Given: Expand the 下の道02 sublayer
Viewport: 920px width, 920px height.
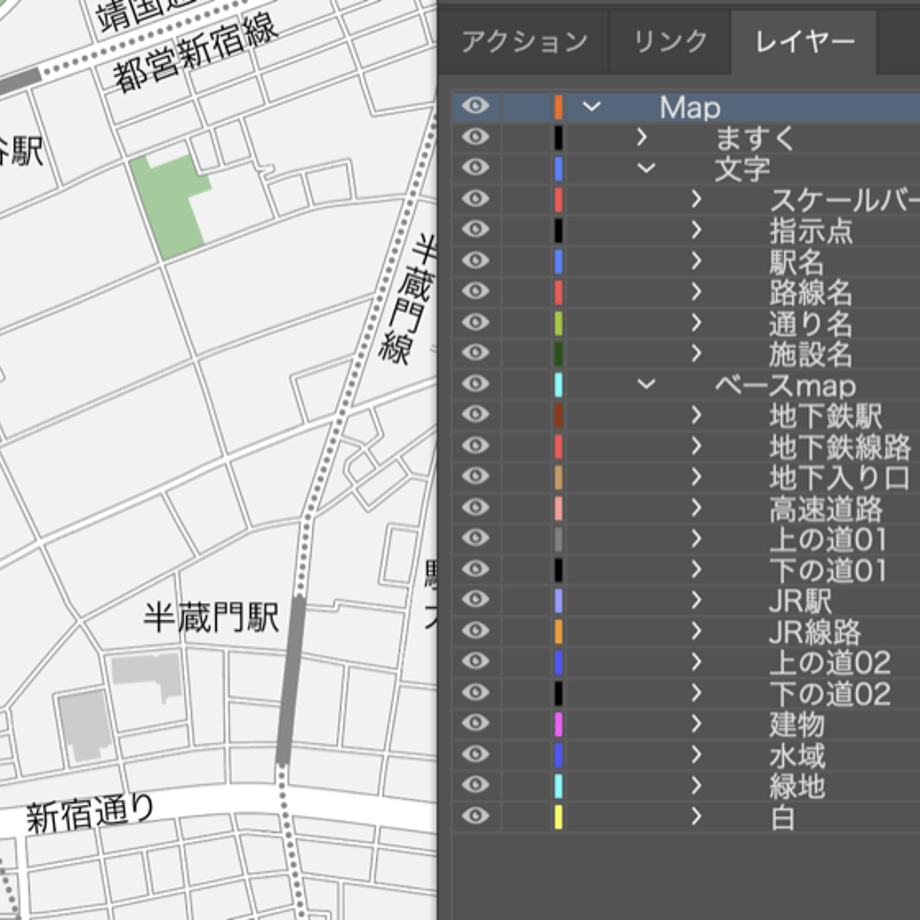Looking at the screenshot, I should click(696, 693).
